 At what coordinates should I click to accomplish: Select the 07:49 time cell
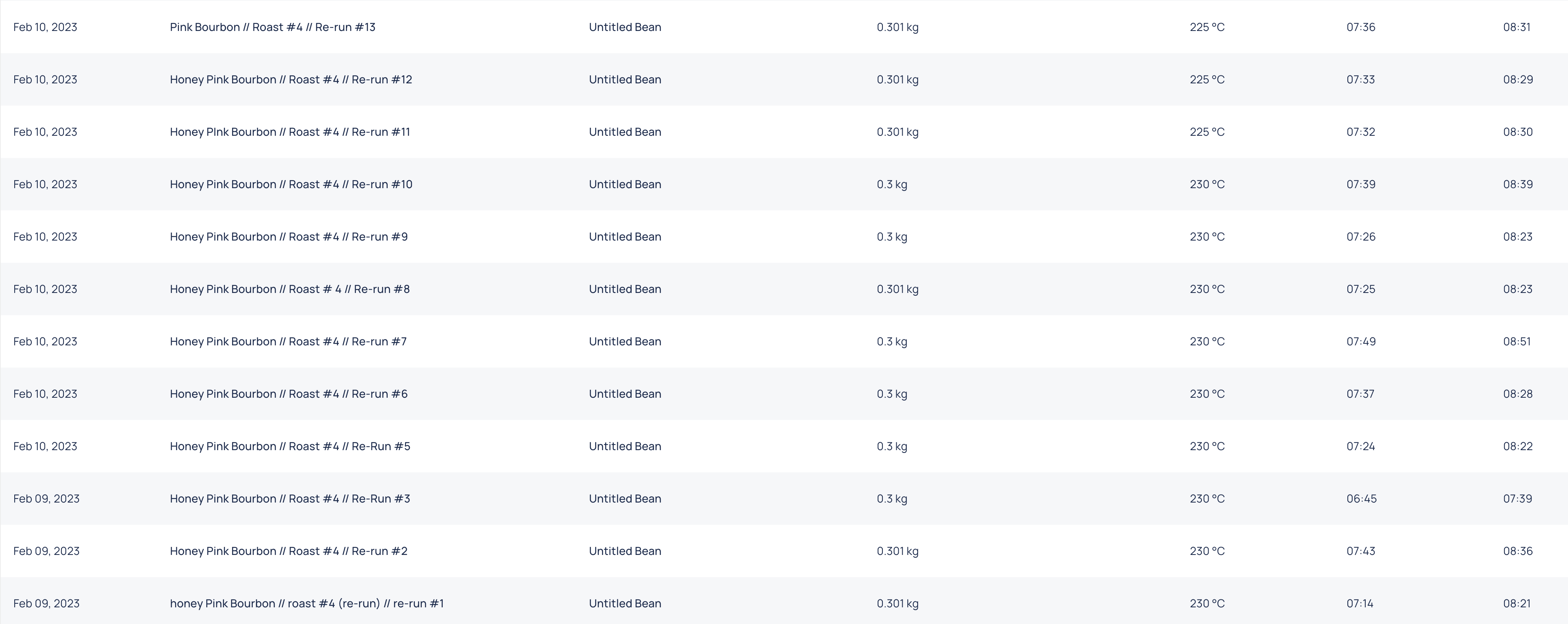pyautogui.click(x=1360, y=341)
